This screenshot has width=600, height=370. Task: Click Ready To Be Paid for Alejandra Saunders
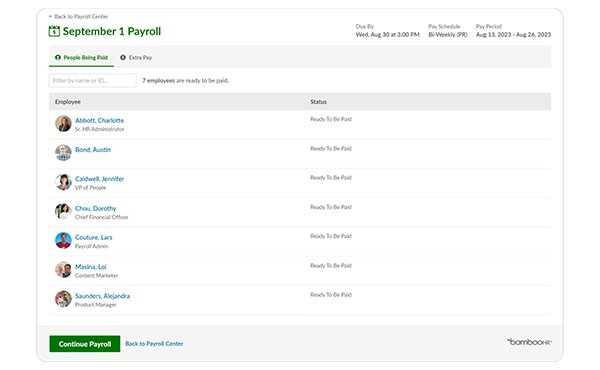331,295
